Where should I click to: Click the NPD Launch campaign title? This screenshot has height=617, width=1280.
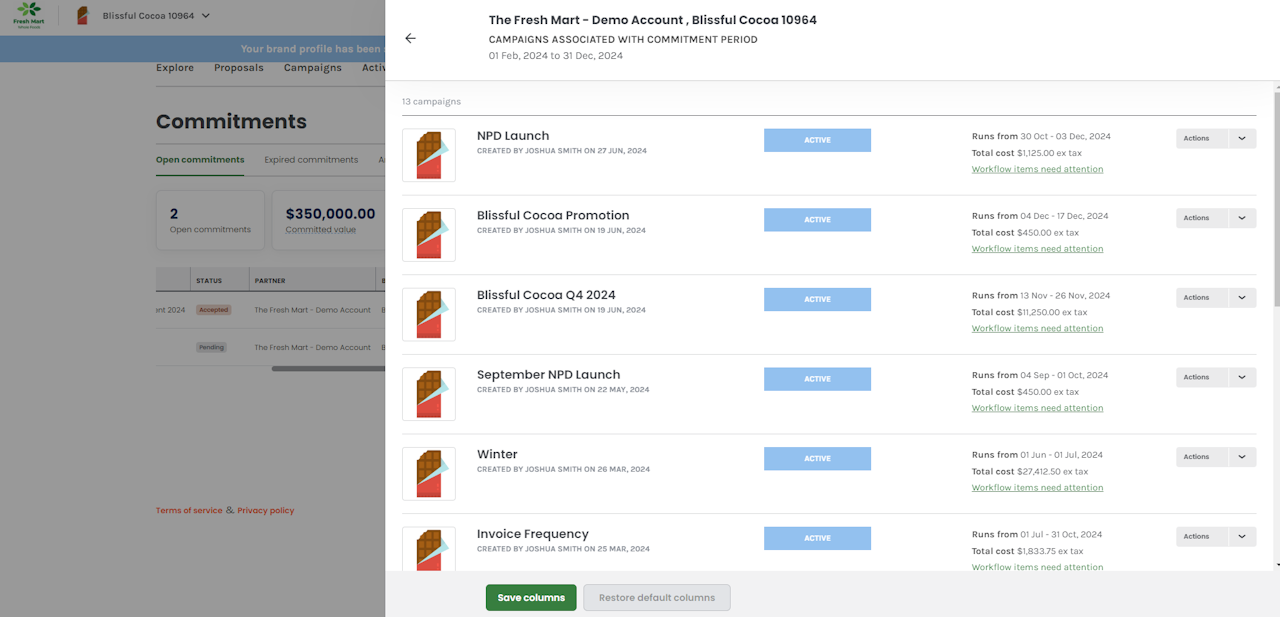513,136
